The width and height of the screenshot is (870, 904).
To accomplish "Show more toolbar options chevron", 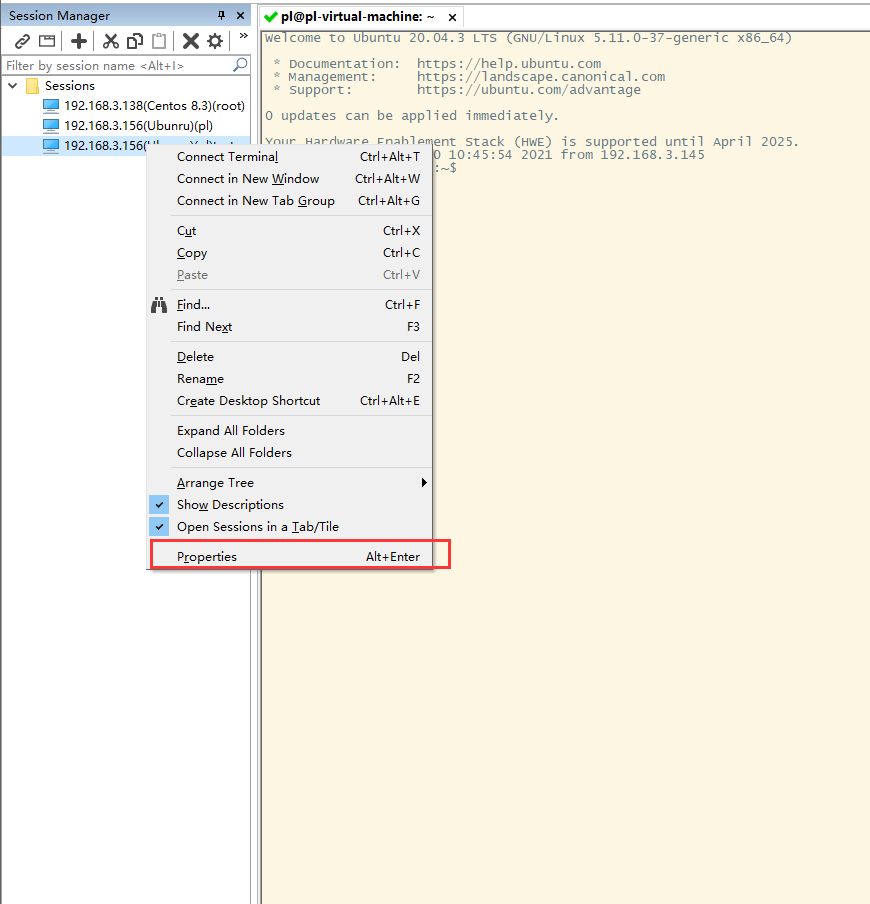I will point(243,36).
